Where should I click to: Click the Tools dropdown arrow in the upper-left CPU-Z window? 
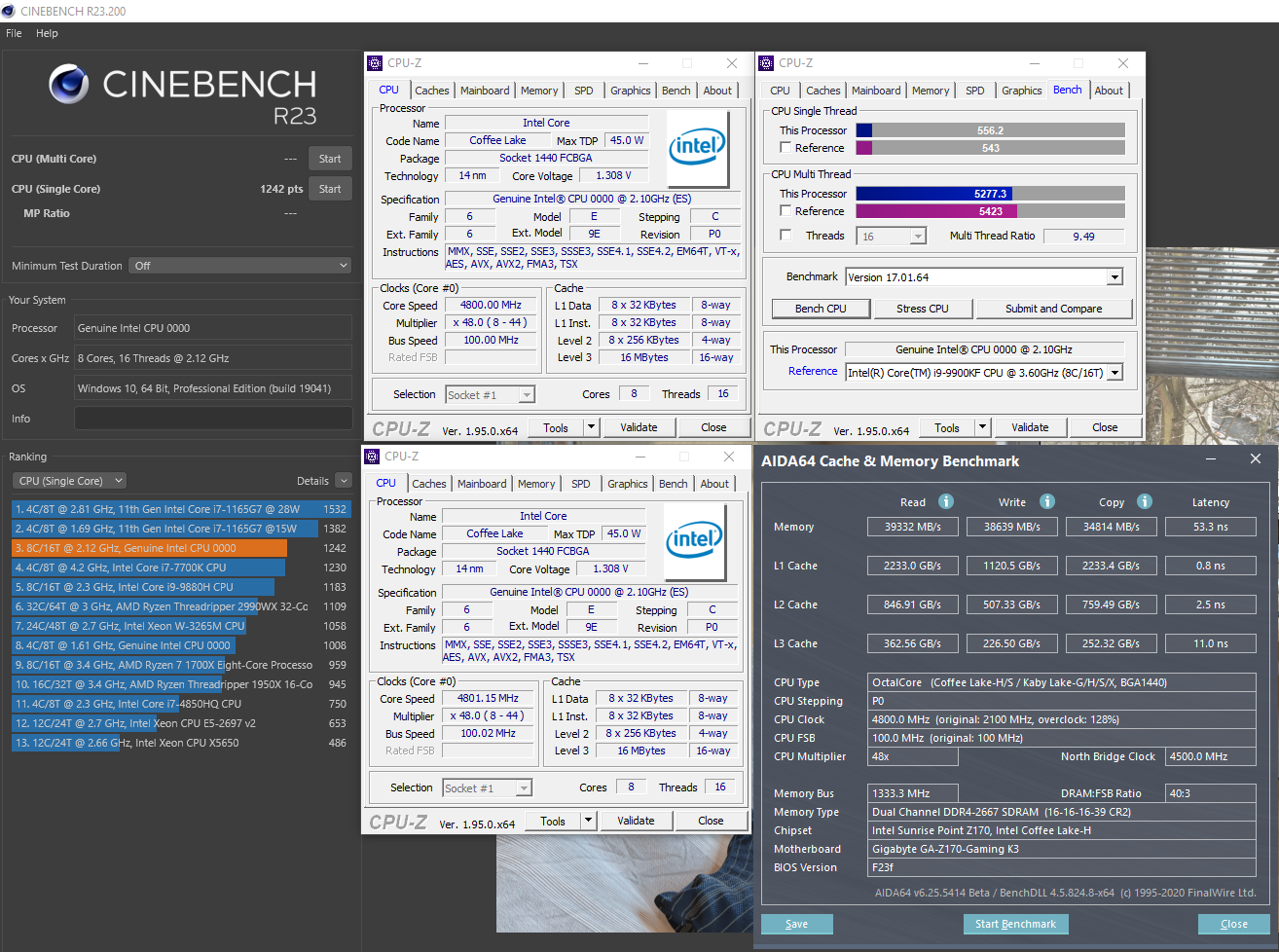[591, 427]
